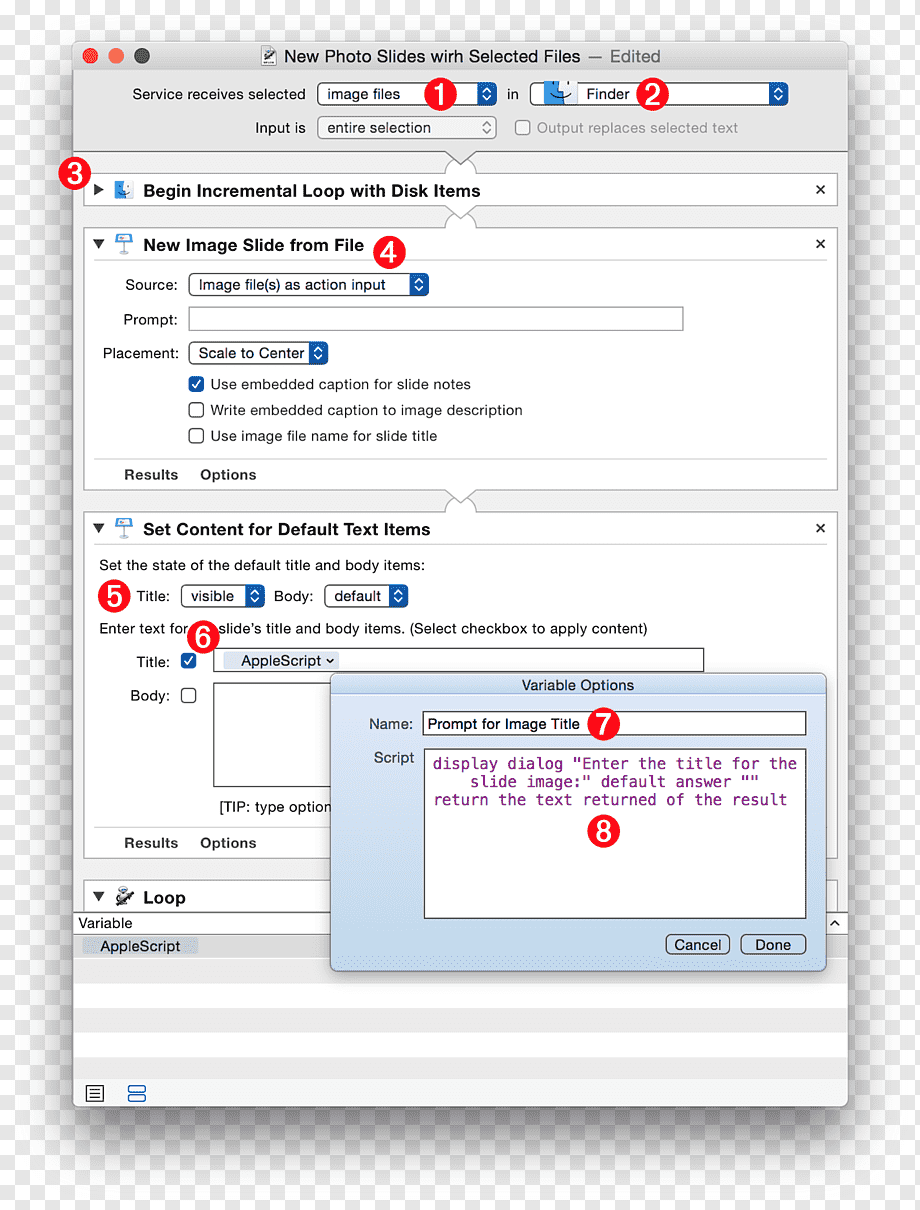The height and width of the screenshot is (1210, 920).
Task: Show the variables view with the blue bottom icon
Action: tap(137, 1093)
